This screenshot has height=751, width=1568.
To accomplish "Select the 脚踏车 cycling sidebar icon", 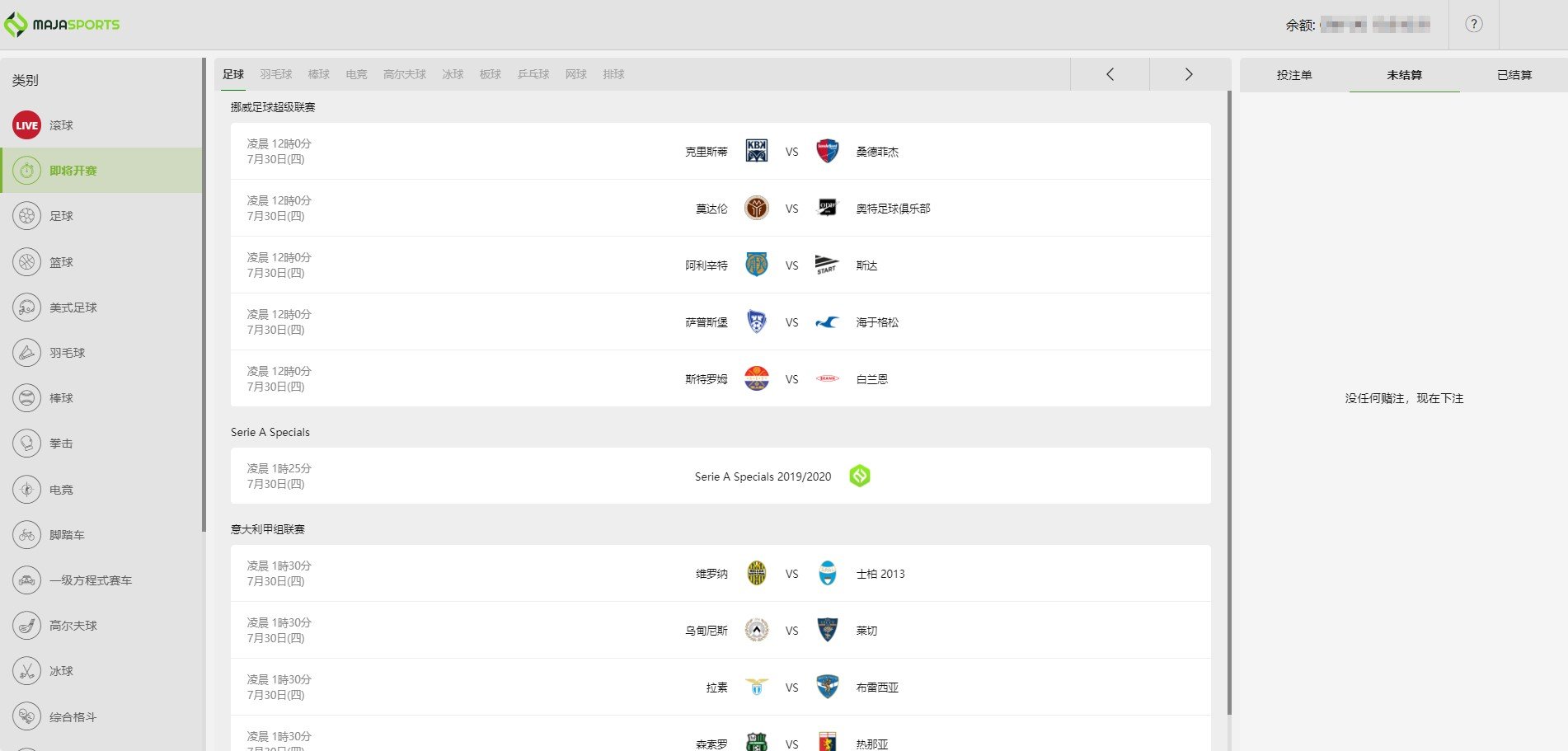I will (x=26, y=535).
